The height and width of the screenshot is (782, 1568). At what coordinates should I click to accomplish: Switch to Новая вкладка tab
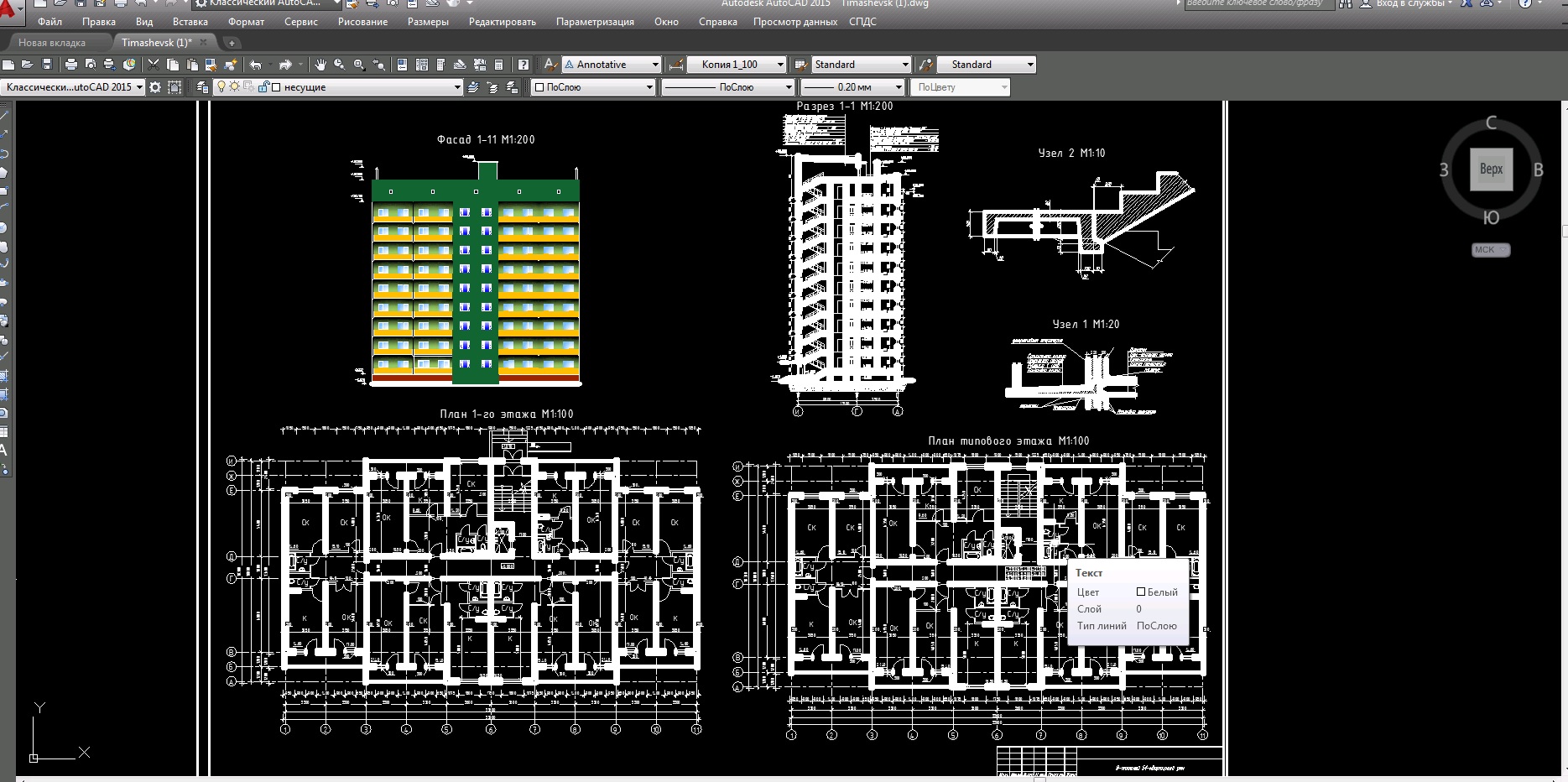52,43
